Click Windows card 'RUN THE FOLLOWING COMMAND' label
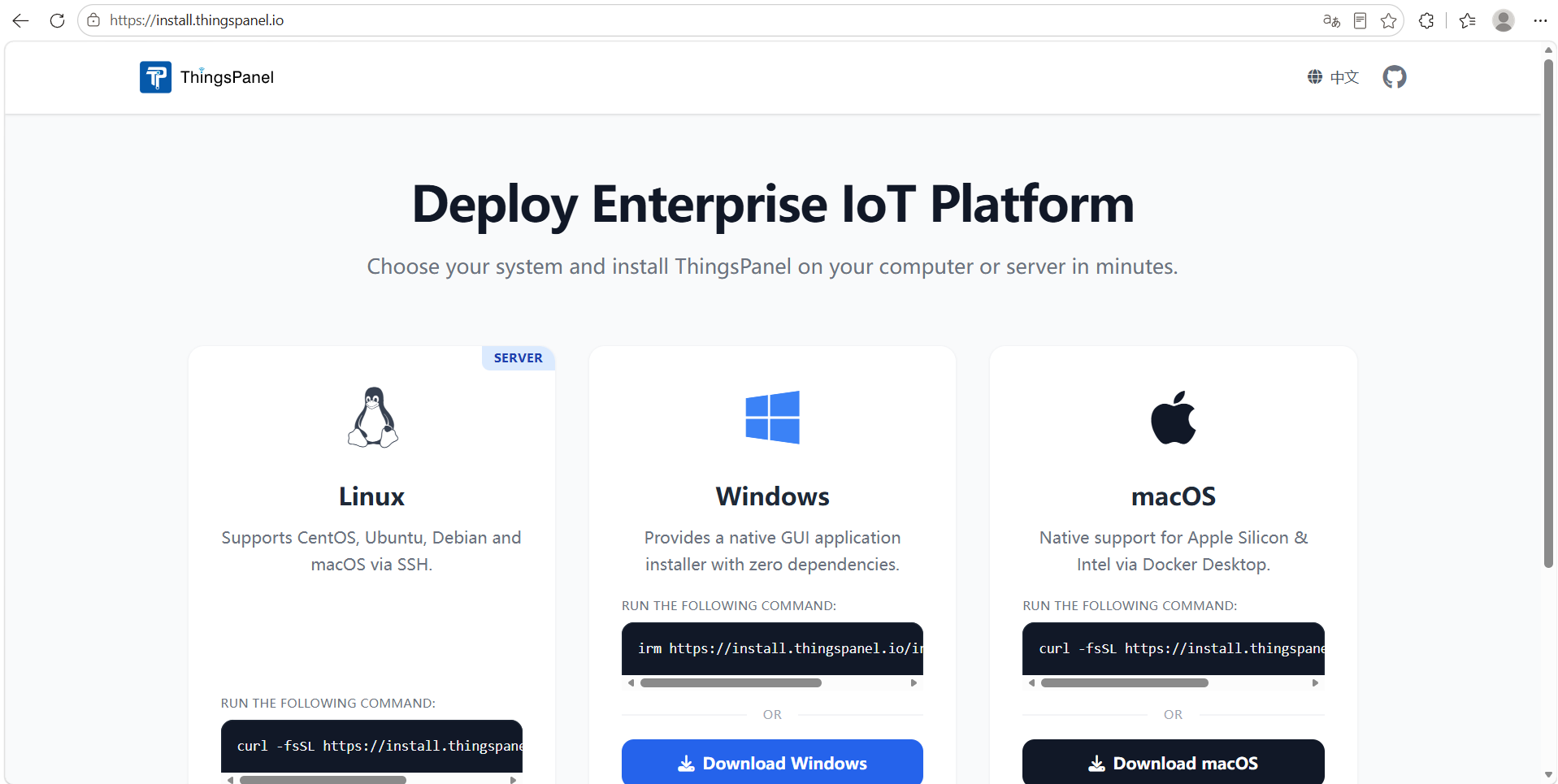 click(x=729, y=606)
